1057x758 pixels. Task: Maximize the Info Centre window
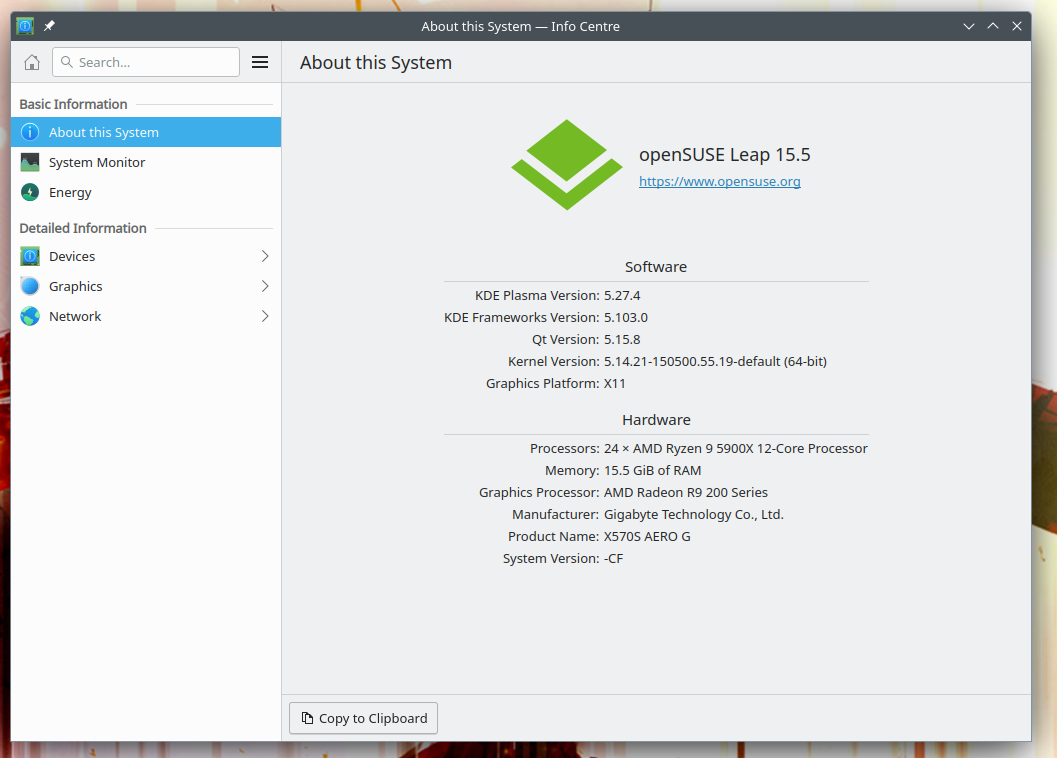(x=993, y=26)
